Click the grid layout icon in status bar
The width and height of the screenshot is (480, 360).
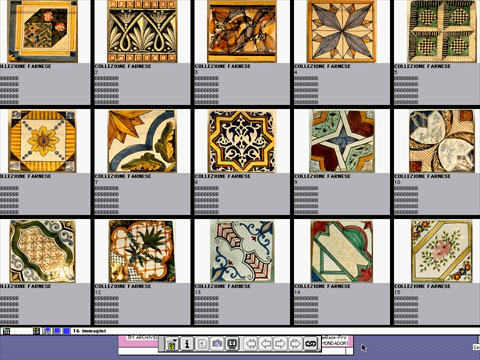(x=36, y=331)
